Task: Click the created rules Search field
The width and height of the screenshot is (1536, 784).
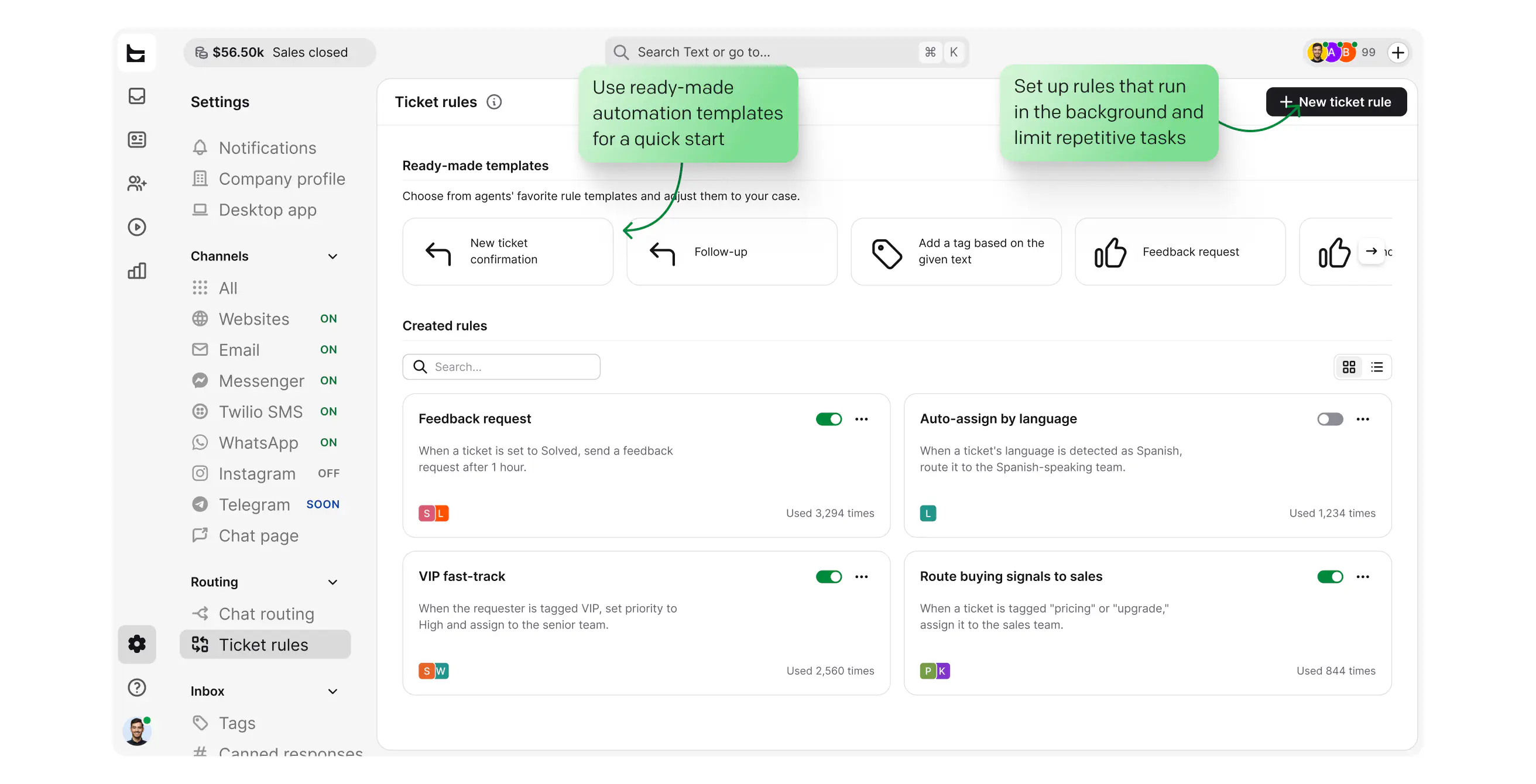Action: click(x=501, y=367)
